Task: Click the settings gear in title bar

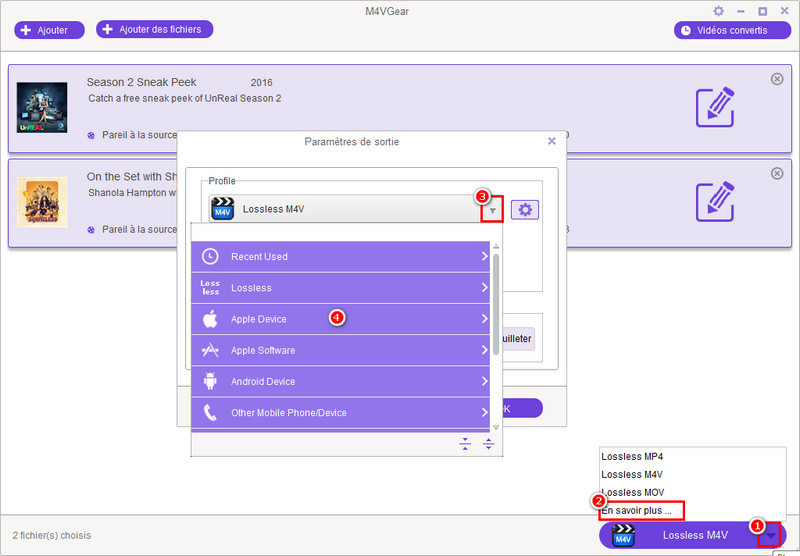Action: (x=718, y=11)
